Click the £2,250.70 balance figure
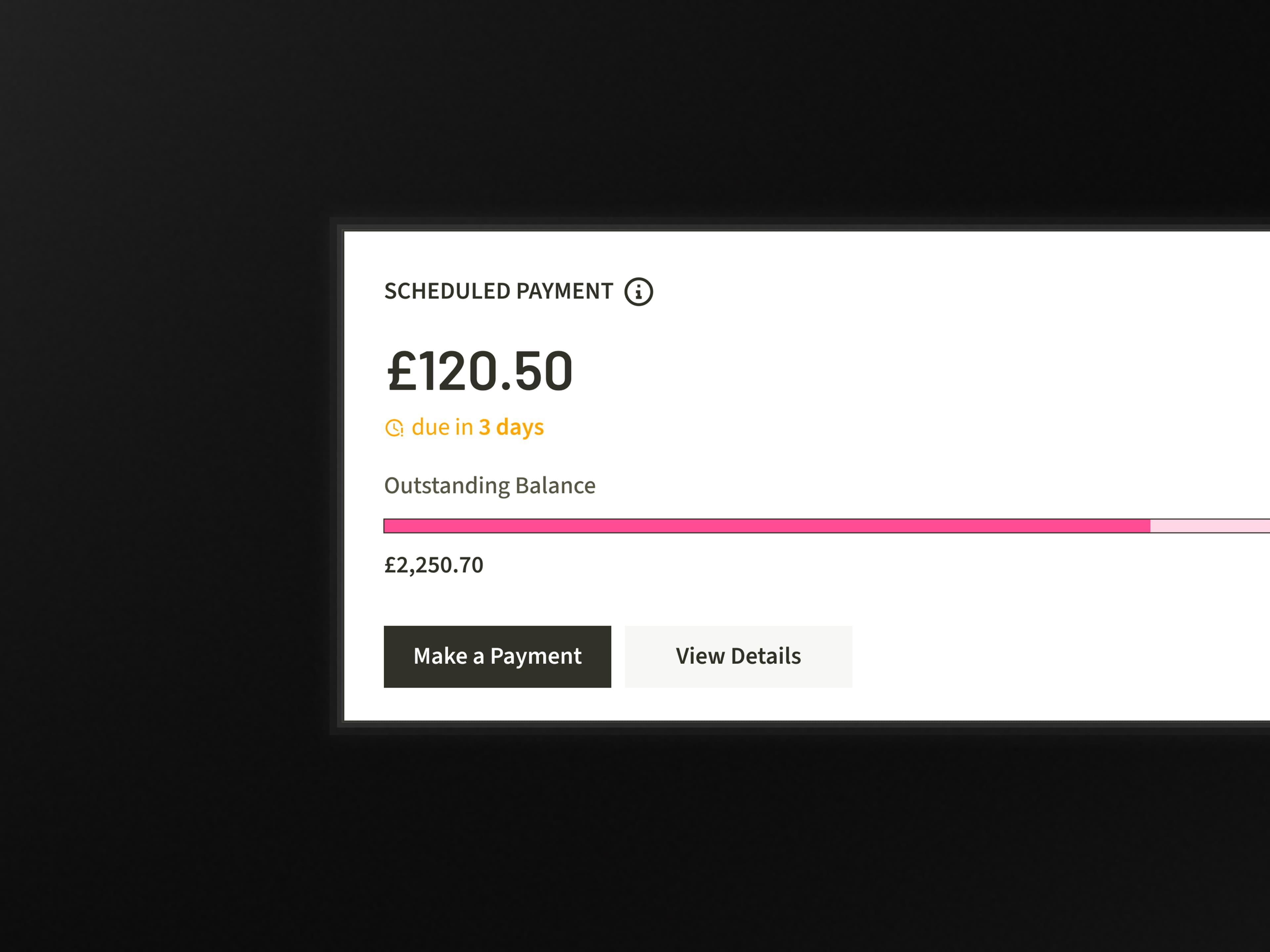Viewport: 1270px width, 952px height. (x=434, y=565)
